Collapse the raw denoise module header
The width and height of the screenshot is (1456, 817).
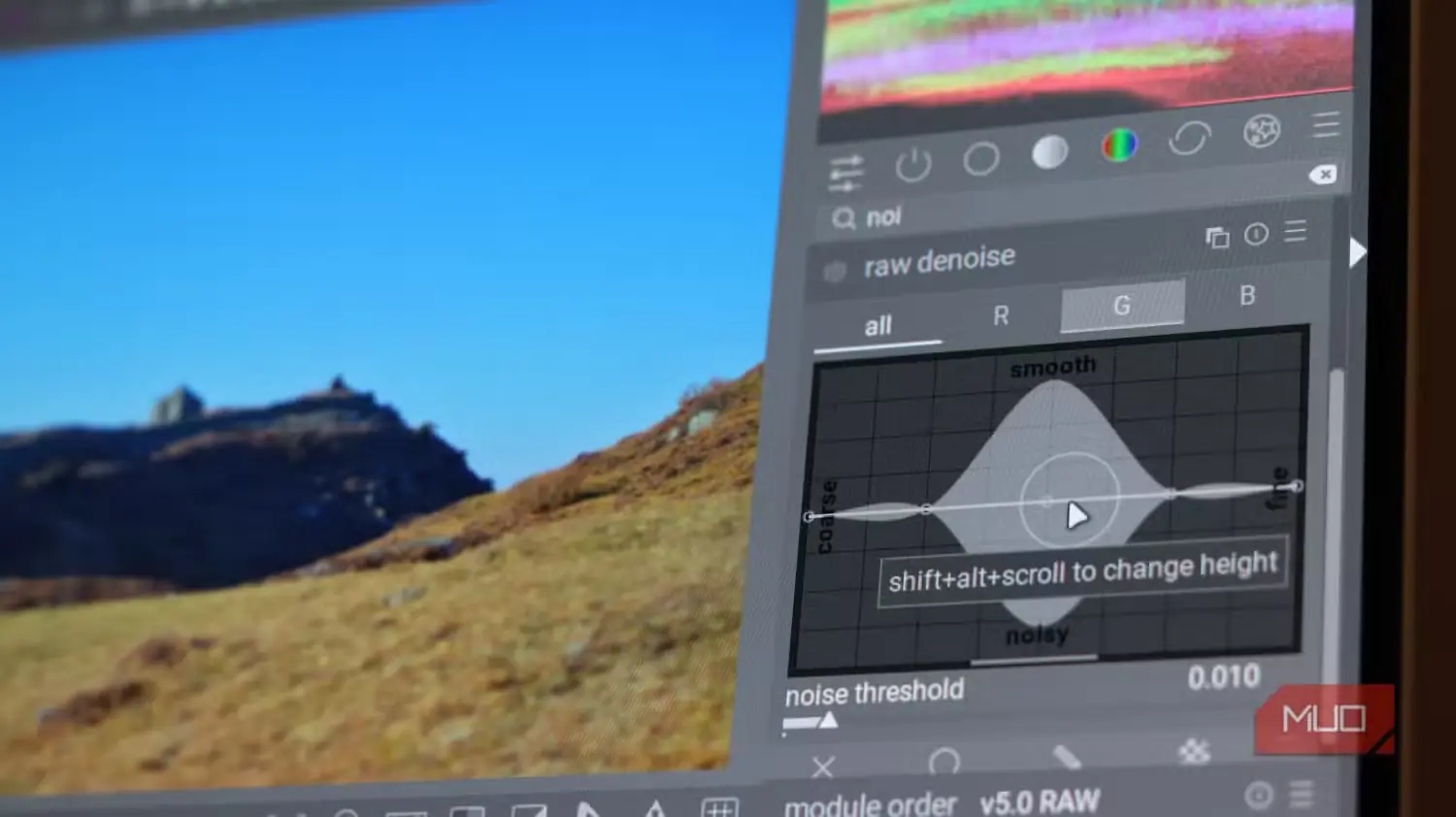click(939, 261)
